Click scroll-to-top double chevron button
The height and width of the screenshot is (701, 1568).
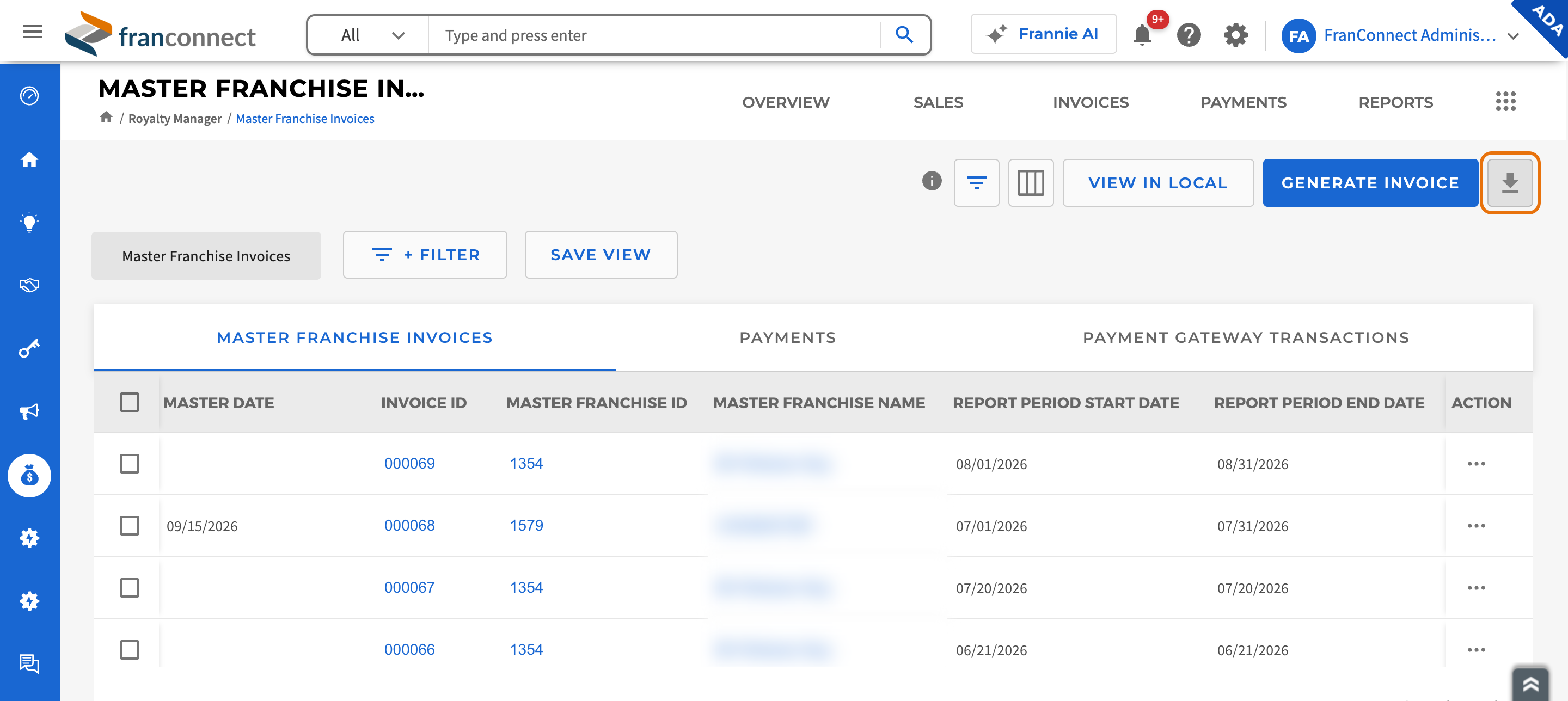(x=1530, y=685)
